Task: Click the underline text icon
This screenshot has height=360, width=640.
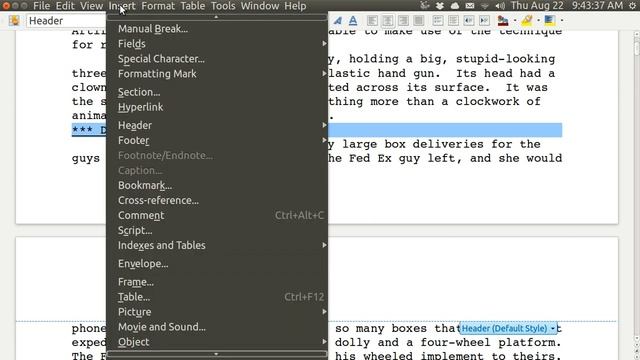Action: coord(353,20)
